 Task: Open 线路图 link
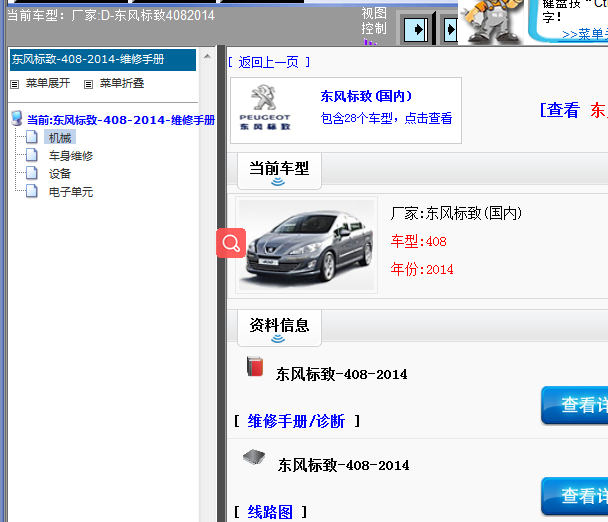(270, 512)
